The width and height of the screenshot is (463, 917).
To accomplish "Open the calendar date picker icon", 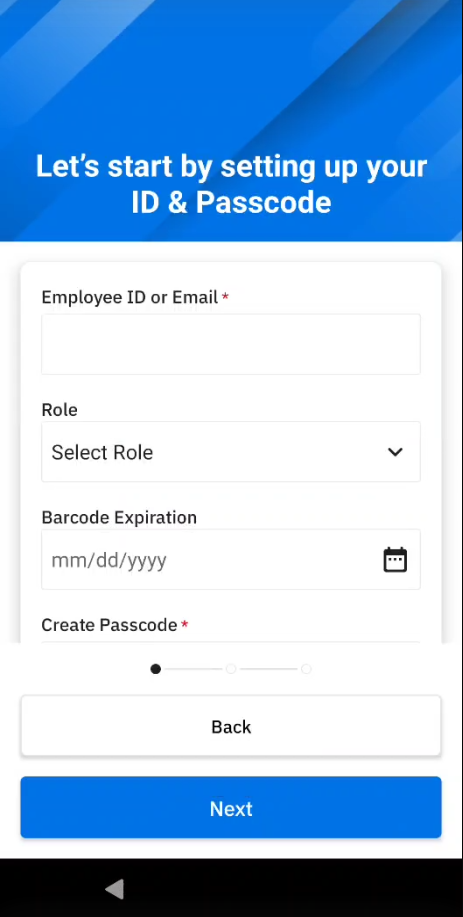I will pos(395,560).
